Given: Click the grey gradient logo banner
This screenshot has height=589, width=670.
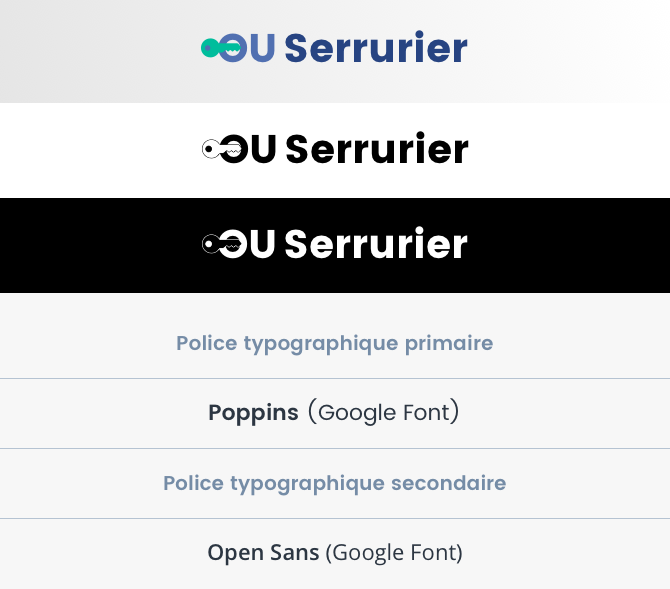Looking at the screenshot, I should click(335, 51).
